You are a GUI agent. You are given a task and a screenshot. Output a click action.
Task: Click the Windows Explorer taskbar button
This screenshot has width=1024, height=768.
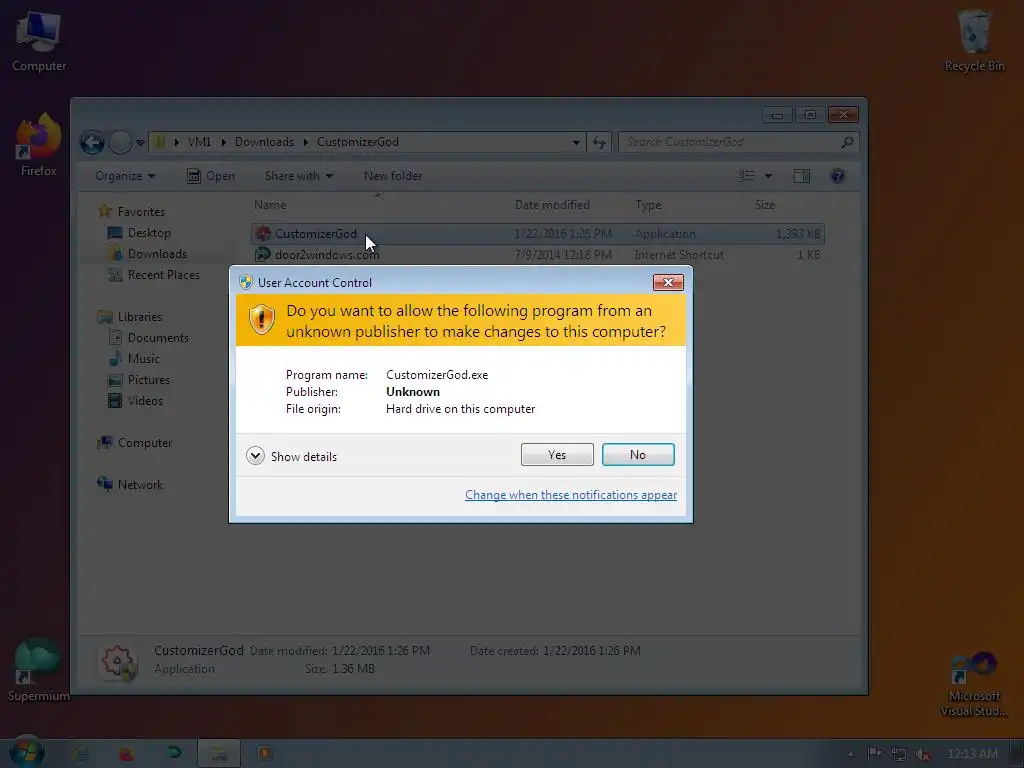(x=219, y=754)
